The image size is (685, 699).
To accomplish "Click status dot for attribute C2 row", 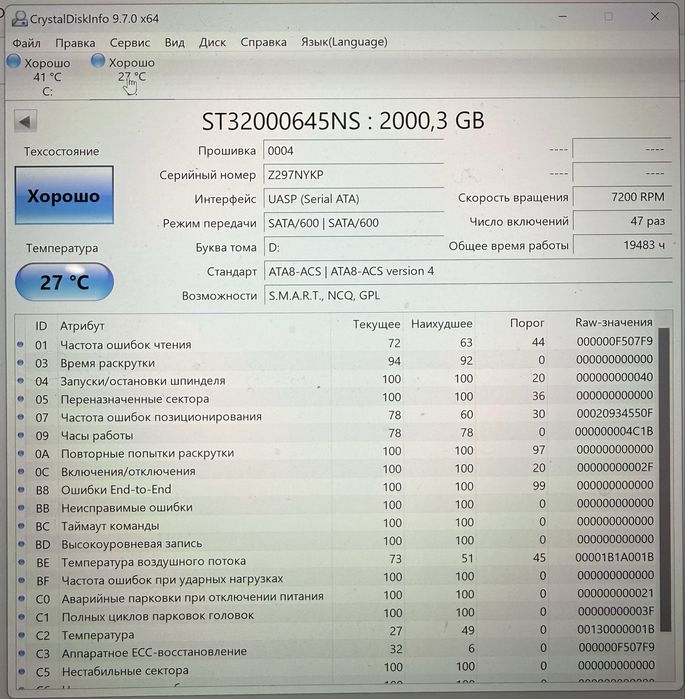I will pyautogui.click(x=21, y=634).
